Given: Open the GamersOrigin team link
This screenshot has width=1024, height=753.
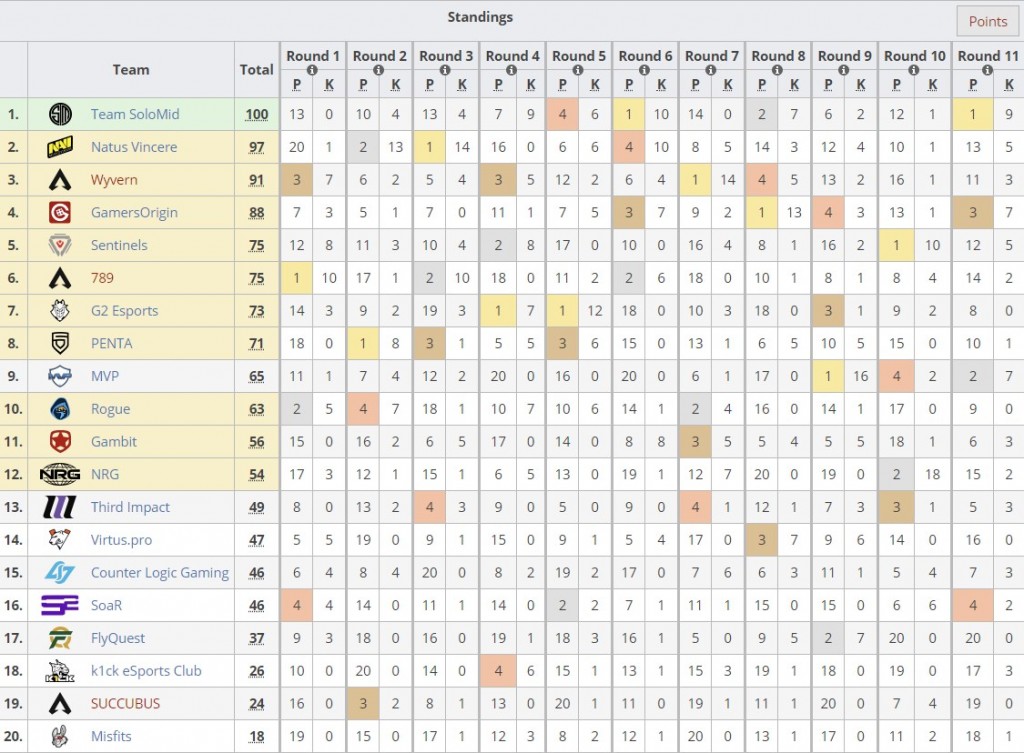Looking at the screenshot, I should [x=134, y=213].
